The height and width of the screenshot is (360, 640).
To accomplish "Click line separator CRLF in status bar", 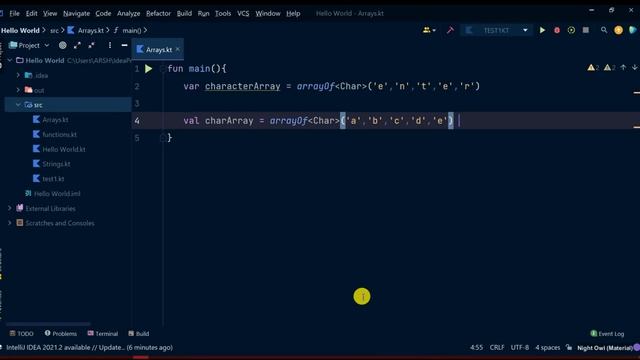I will (497, 347).
